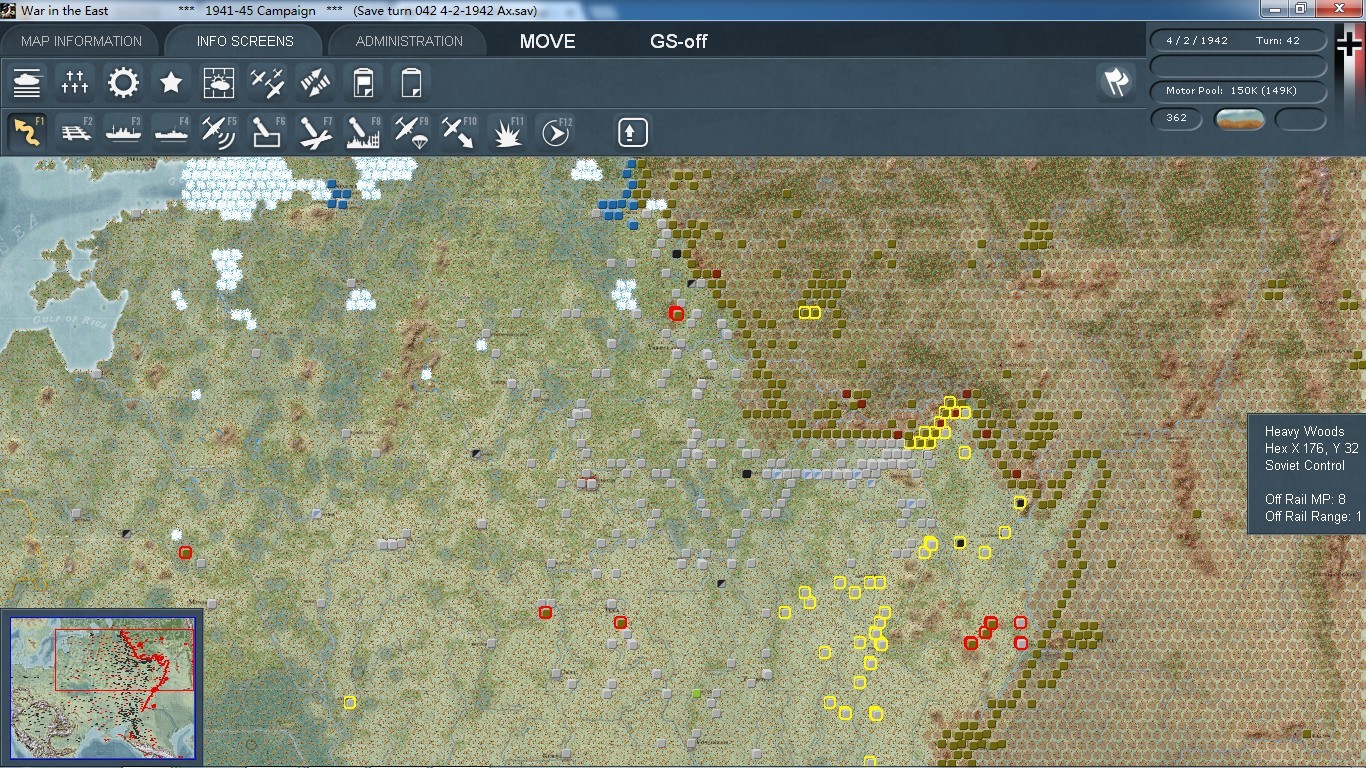Image resolution: width=1366 pixels, height=768 pixels.
Task: Switch to the MAP INFORMATION tab
Action: [x=82, y=41]
